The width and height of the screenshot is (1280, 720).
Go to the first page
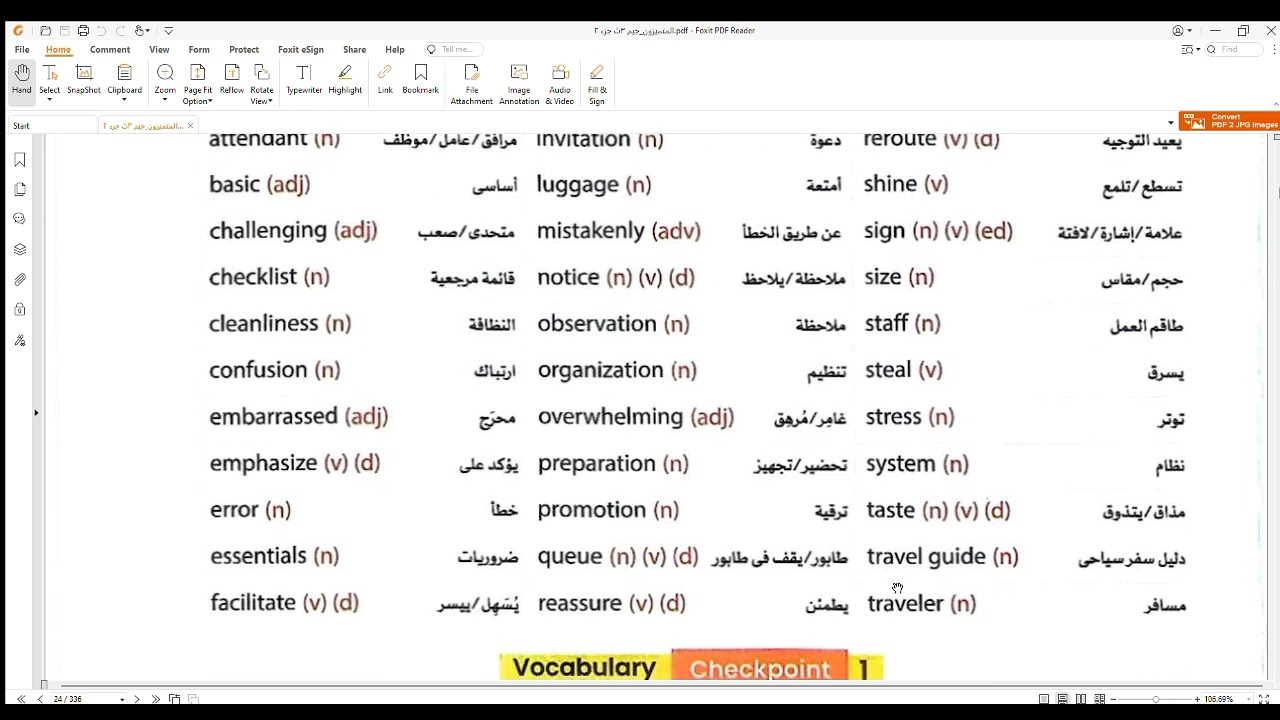pos(22,699)
